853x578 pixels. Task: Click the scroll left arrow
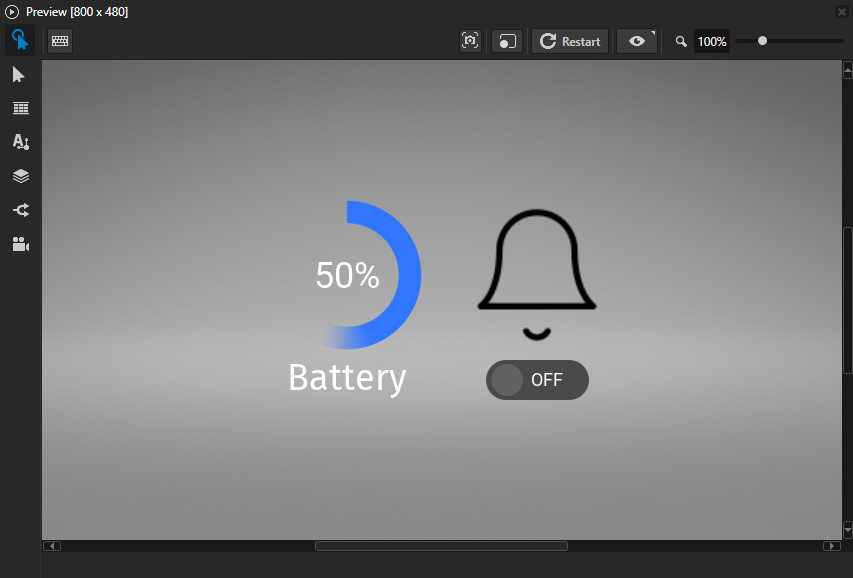[52, 546]
